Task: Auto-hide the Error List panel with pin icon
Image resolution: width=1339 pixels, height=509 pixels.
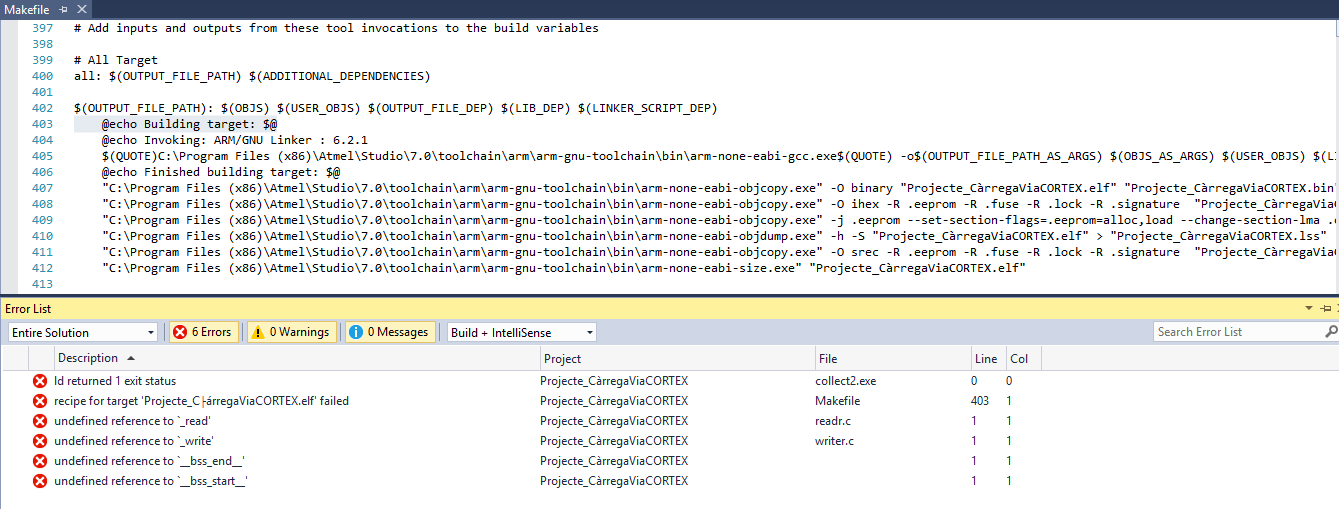Action: tap(1324, 310)
